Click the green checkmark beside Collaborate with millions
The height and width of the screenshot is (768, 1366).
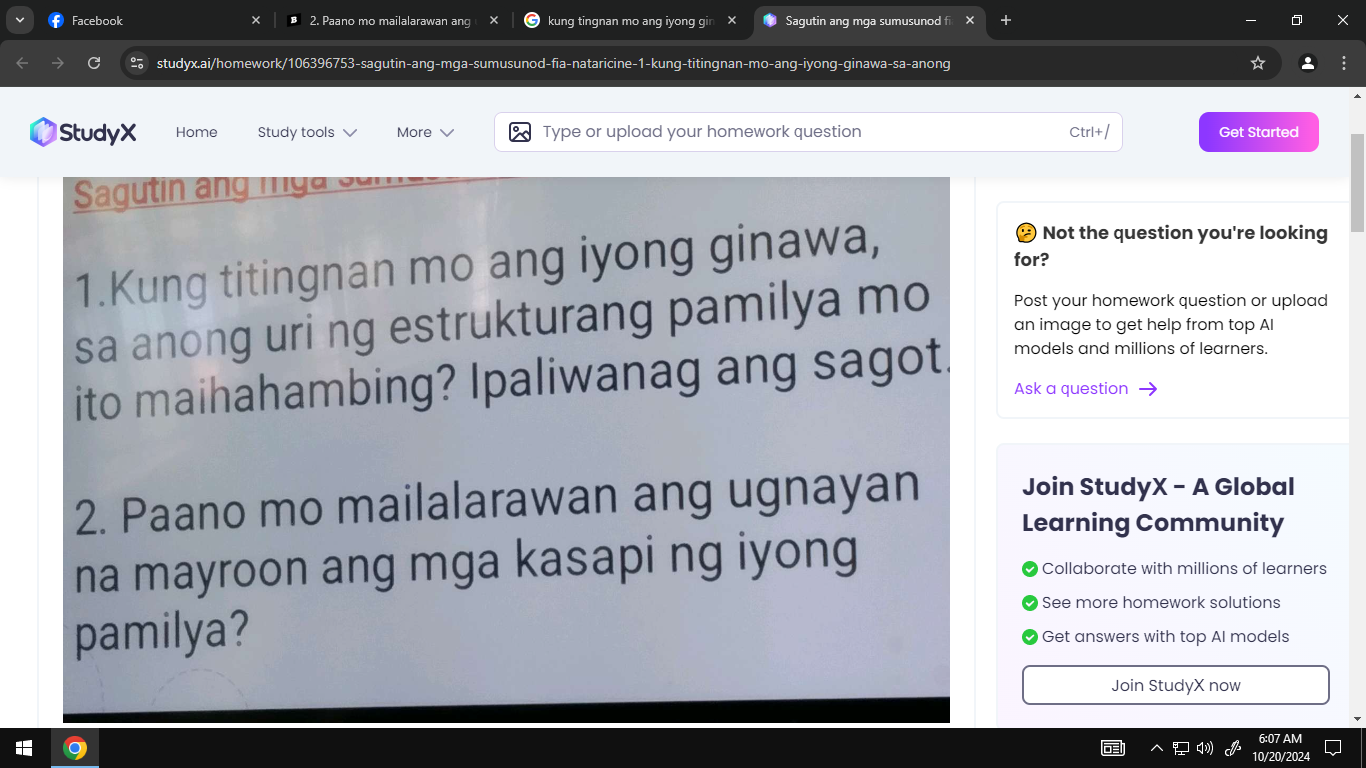[1029, 569]
